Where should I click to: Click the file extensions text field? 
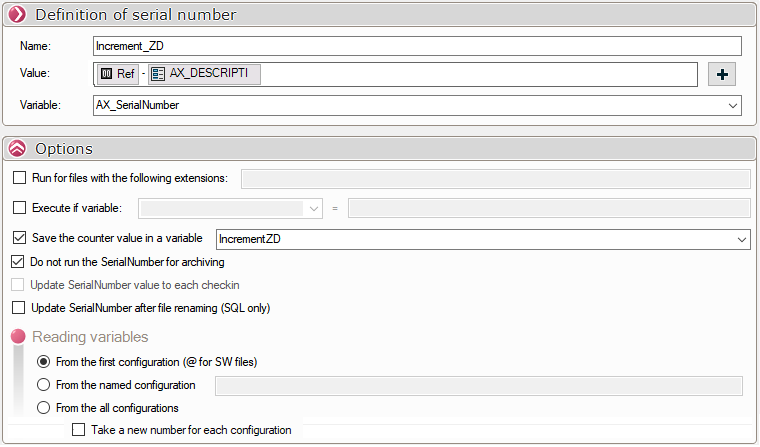tap(495, 179)
